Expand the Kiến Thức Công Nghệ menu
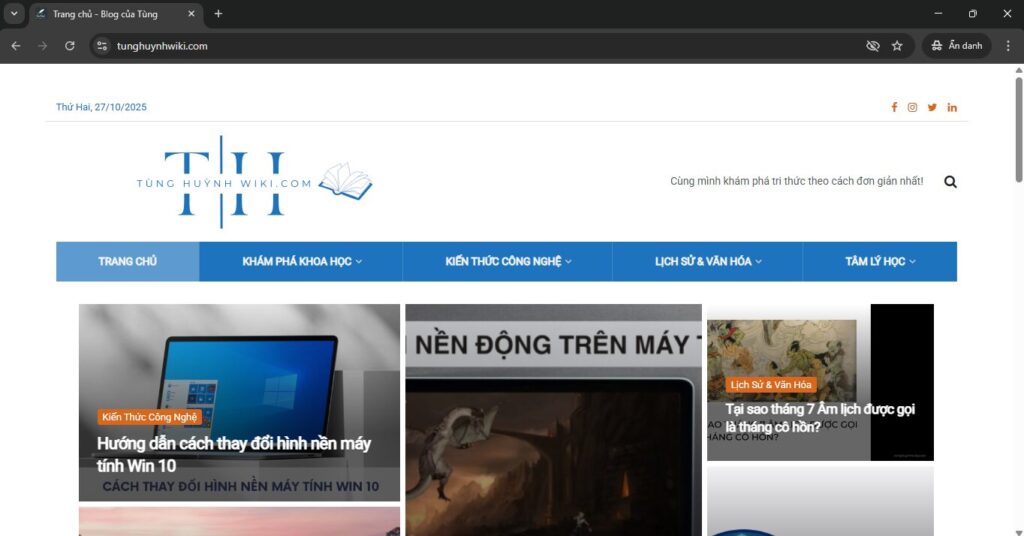This screenshot has width=1024, height=536. (x=508, y=262)
